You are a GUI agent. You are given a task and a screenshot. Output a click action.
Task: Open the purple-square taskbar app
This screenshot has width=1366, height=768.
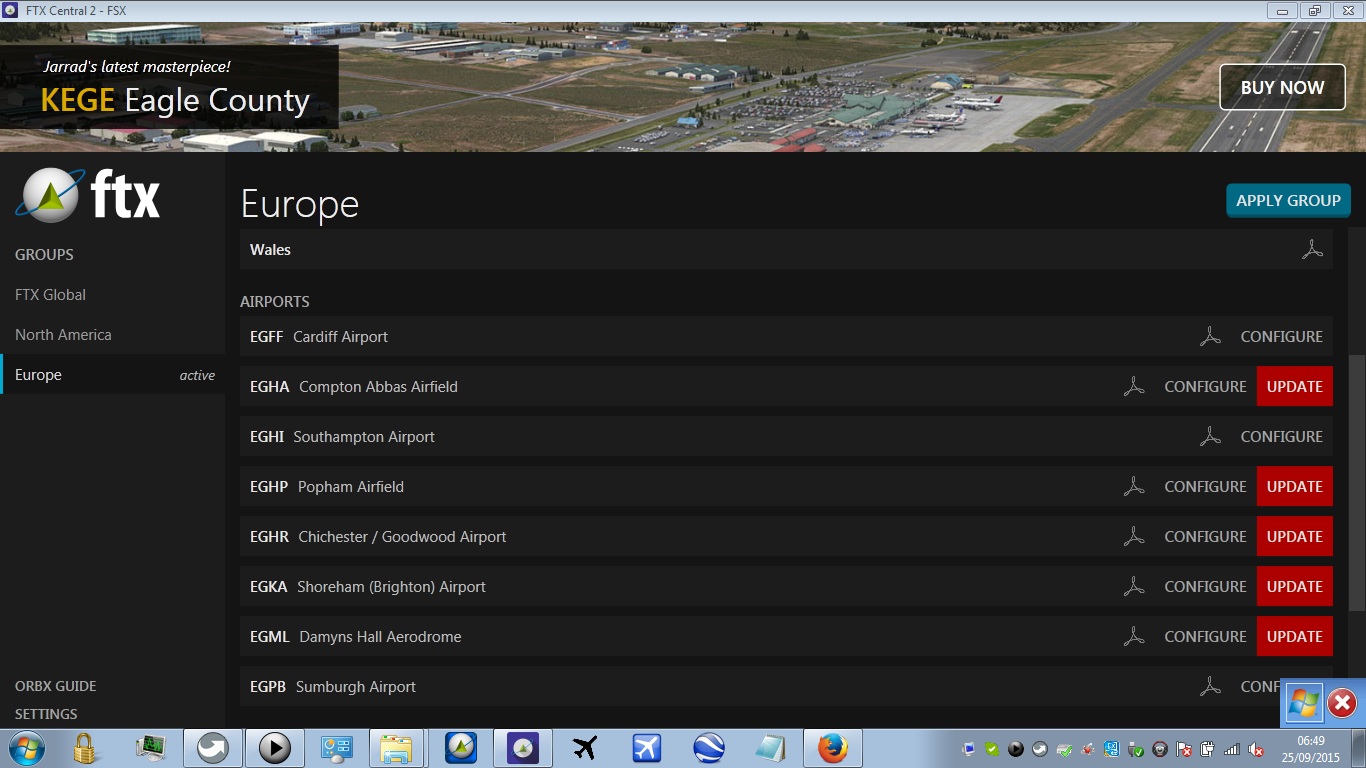523,748
